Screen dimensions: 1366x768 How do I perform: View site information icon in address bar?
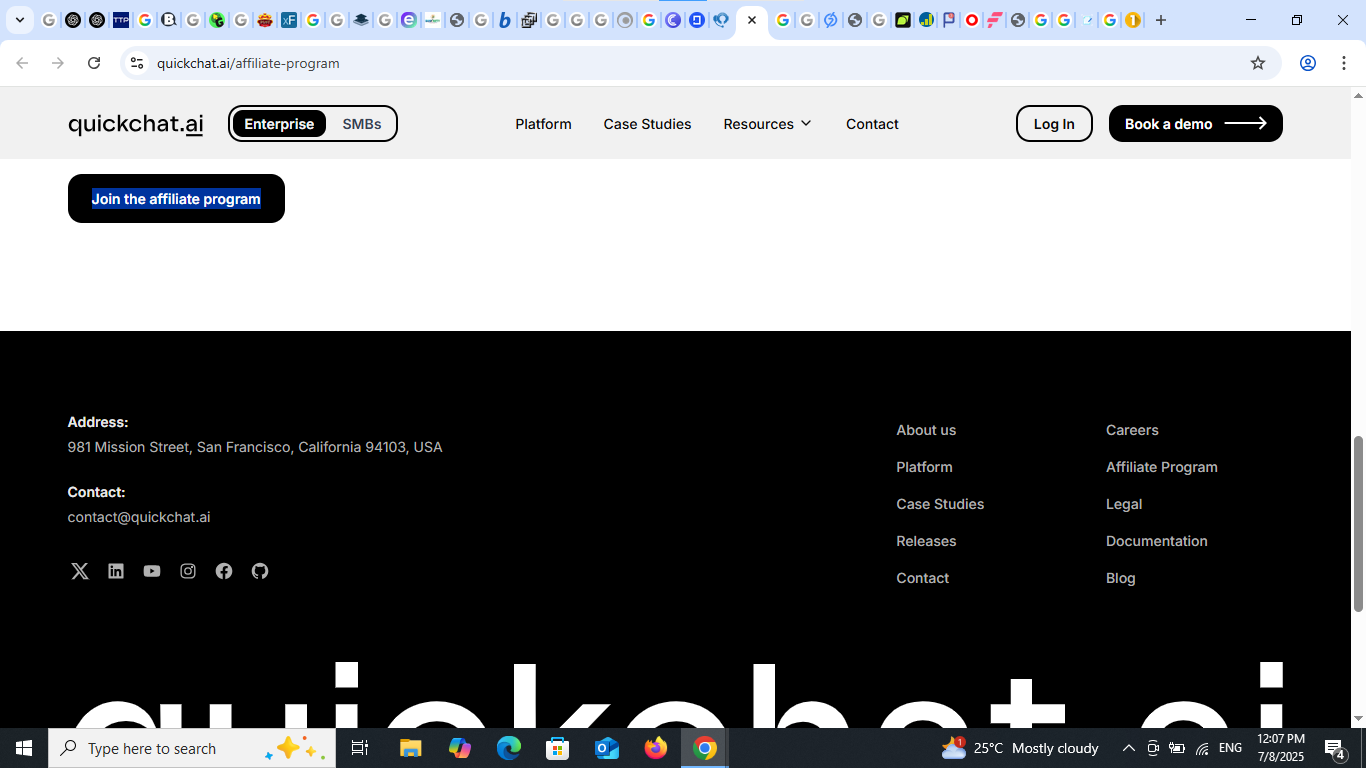click(x=137, y=63)
